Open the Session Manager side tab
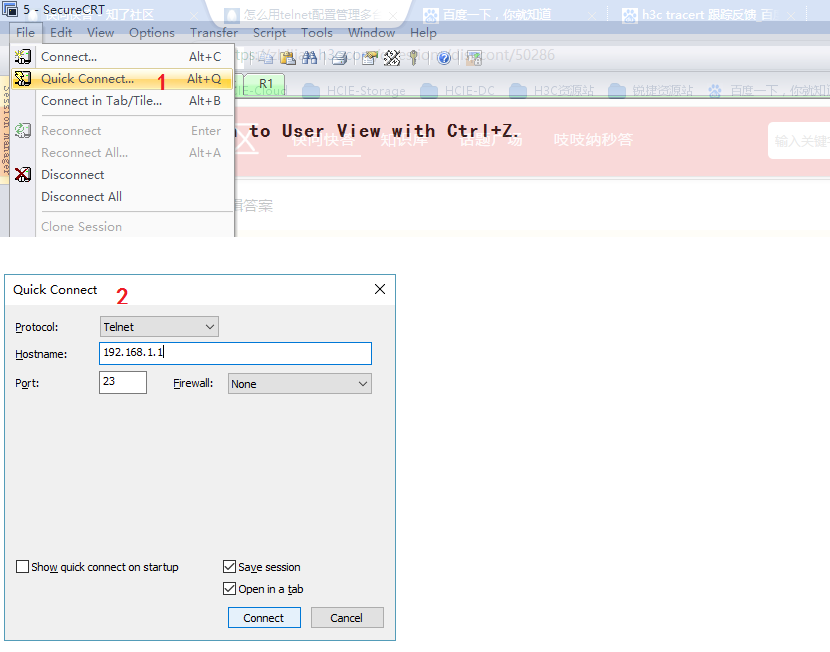The width and height of the screenshot is (830, 652). [x=5, y=130]
